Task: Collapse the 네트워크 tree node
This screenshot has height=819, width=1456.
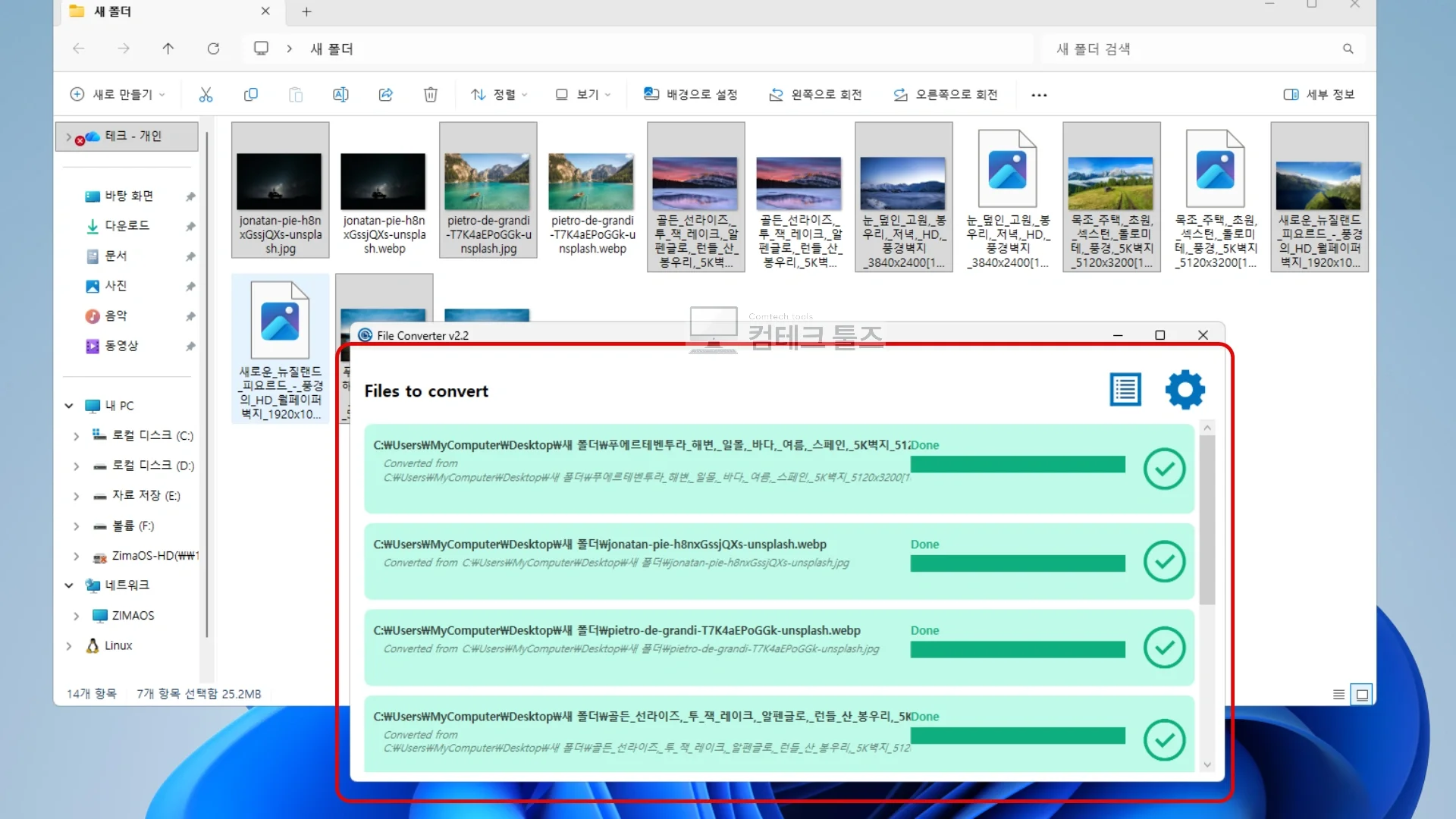Action: 69,585
